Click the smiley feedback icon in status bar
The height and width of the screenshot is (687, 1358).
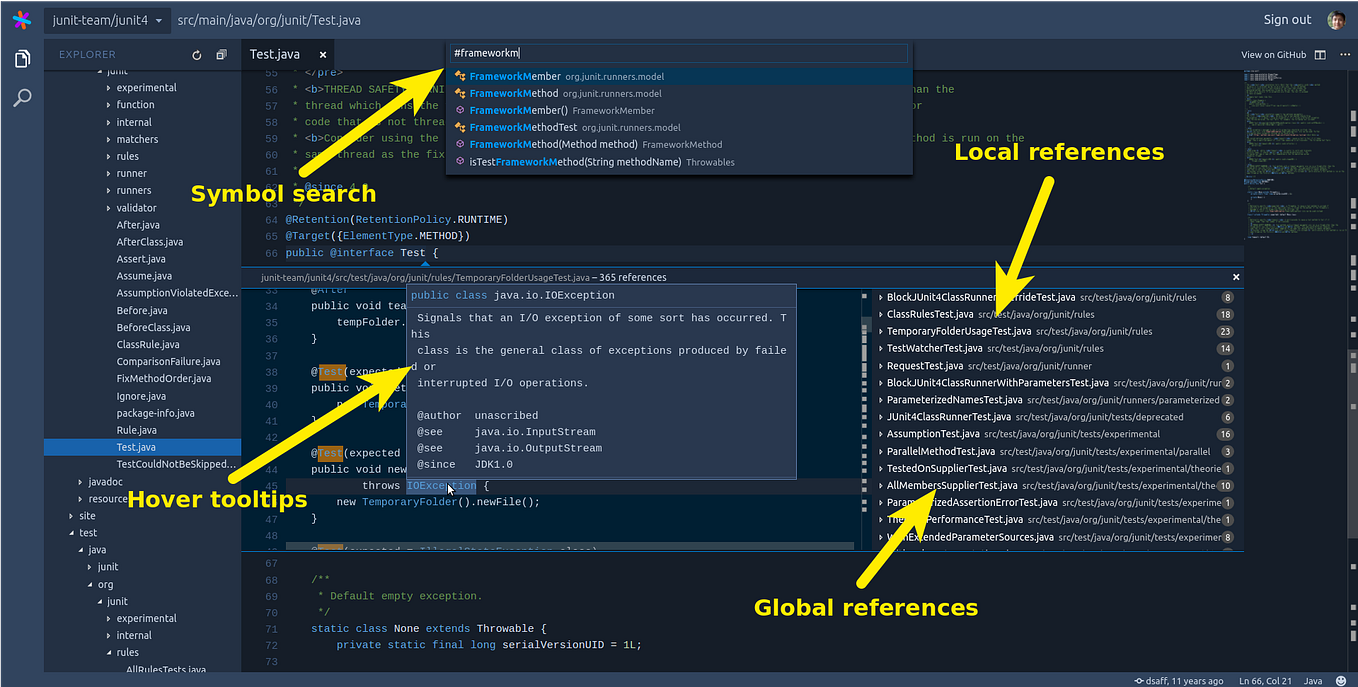tap(1341, 680)
